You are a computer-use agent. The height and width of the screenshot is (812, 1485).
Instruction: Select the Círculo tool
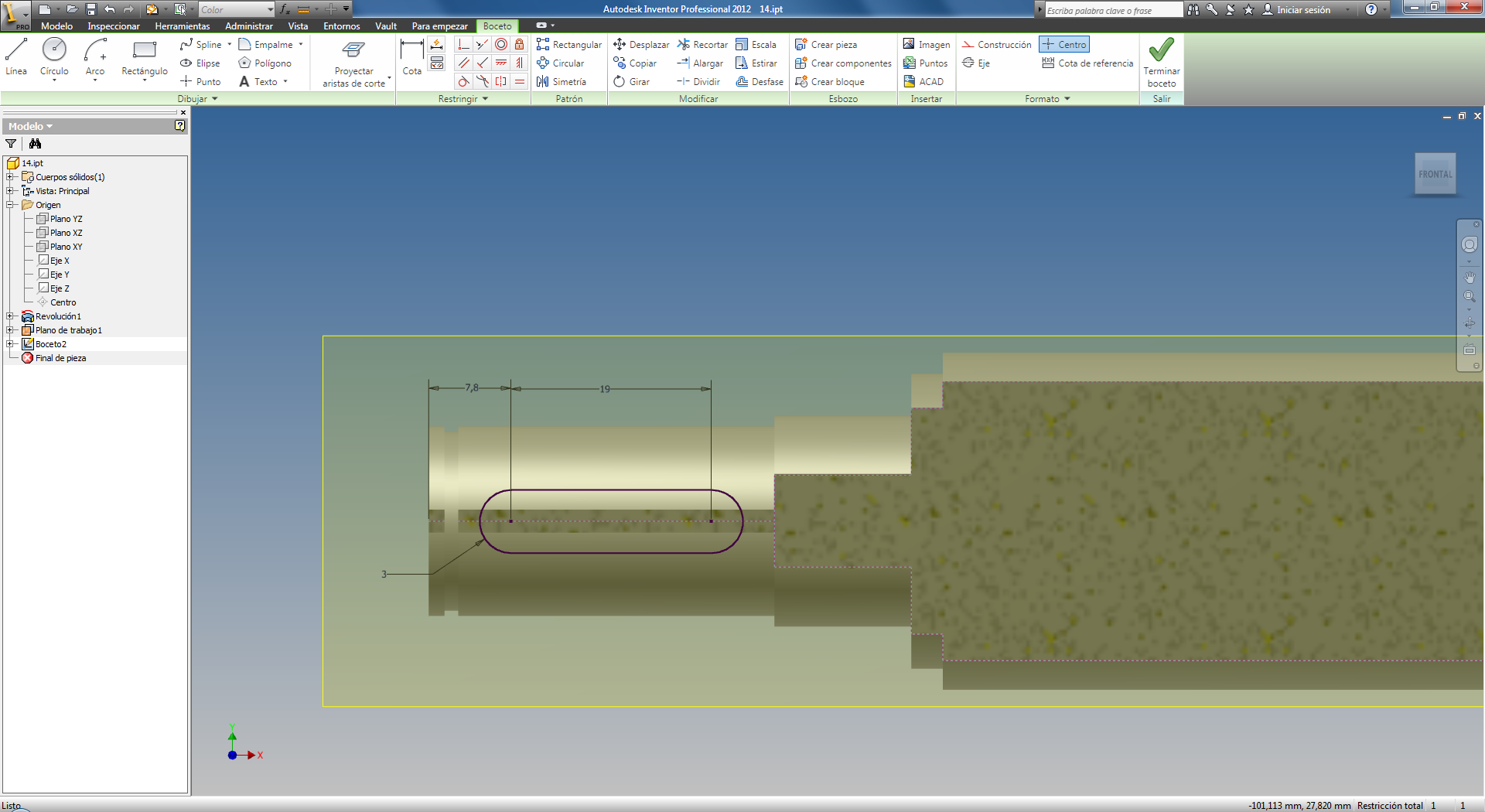click(54, 58)
